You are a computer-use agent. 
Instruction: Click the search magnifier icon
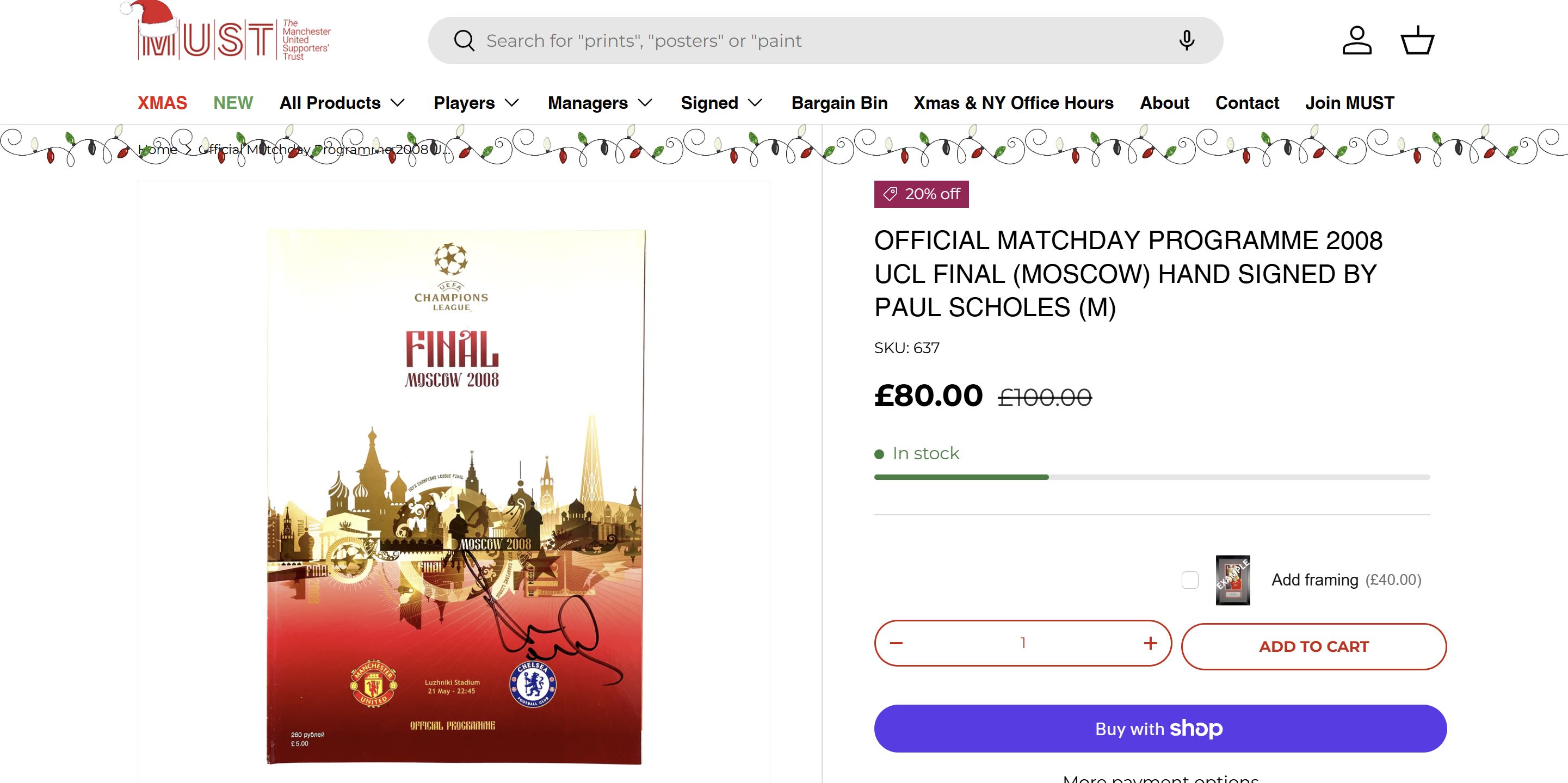pyautogui.click(x=464, y=41)
